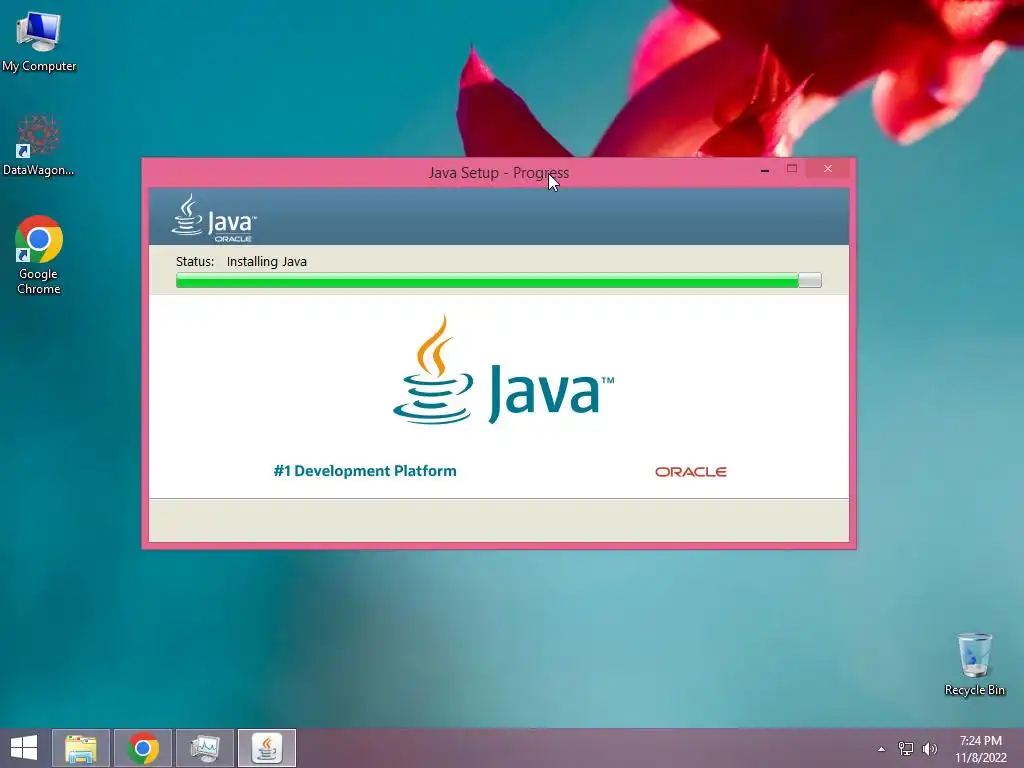Open the volume speaker tray icon
This screenshot has height=768, width=1024.
point(929,749)
